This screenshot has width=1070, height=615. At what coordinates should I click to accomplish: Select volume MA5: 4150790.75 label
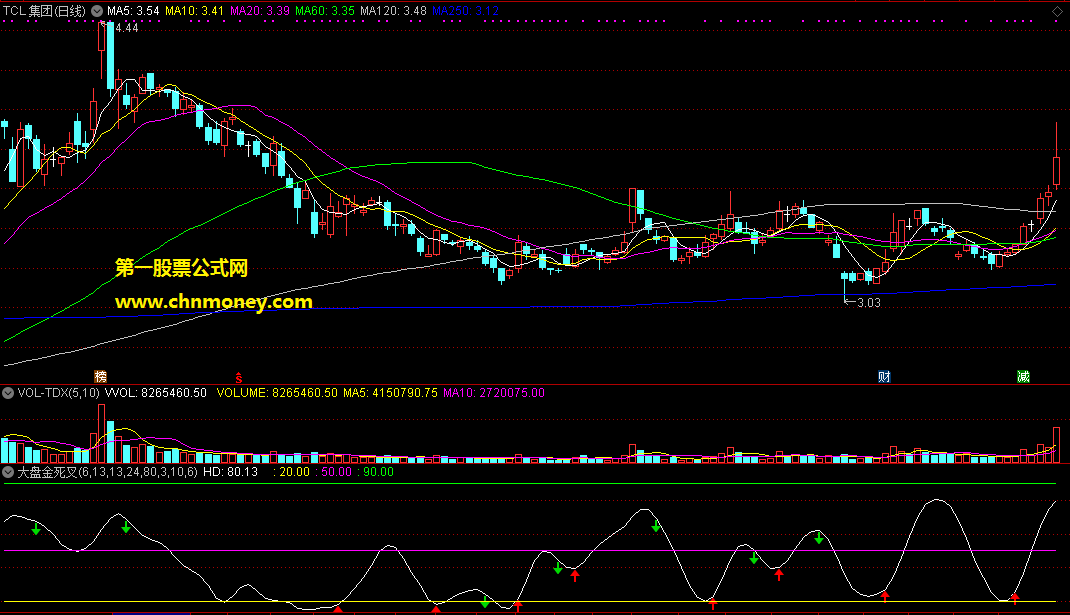(390, 392)
